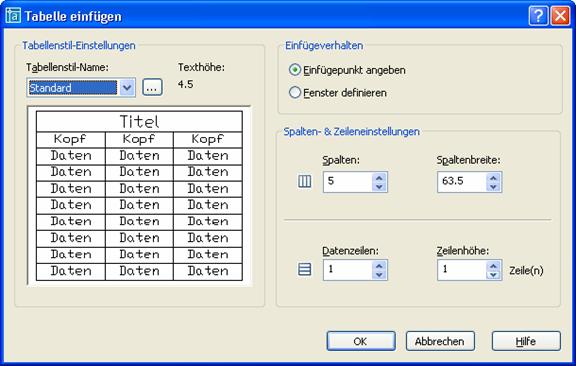
Task: Open table style dialog via ellipsis button
Action: coord(152,87)
